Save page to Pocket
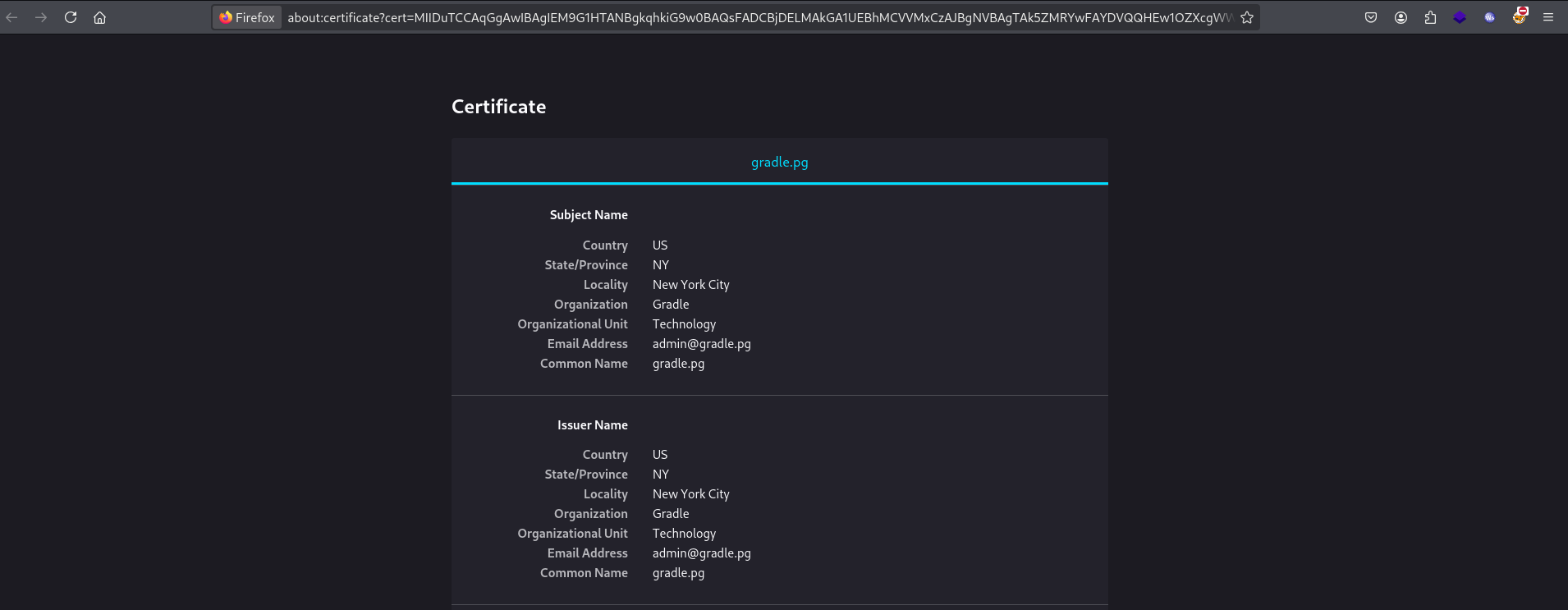This screenshot has height=610, width=1568. [1371, 17]
